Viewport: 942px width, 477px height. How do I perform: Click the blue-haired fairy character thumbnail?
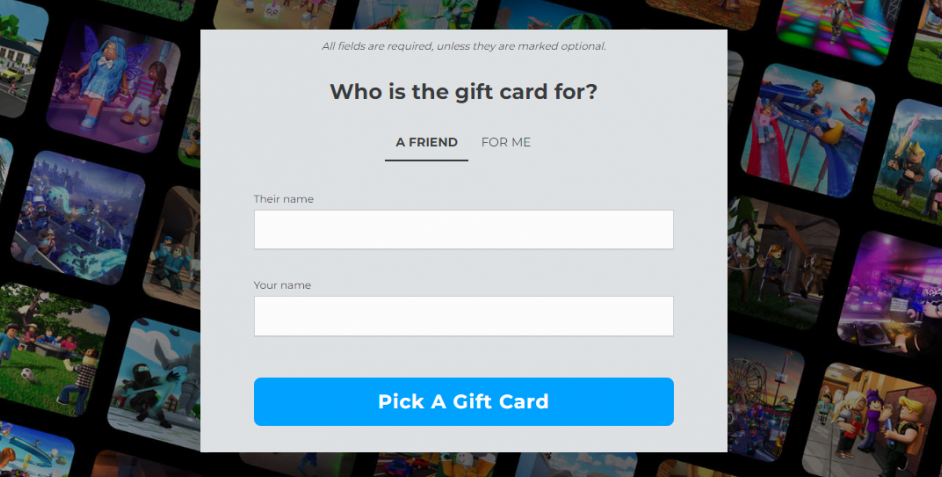pos(113,88)
